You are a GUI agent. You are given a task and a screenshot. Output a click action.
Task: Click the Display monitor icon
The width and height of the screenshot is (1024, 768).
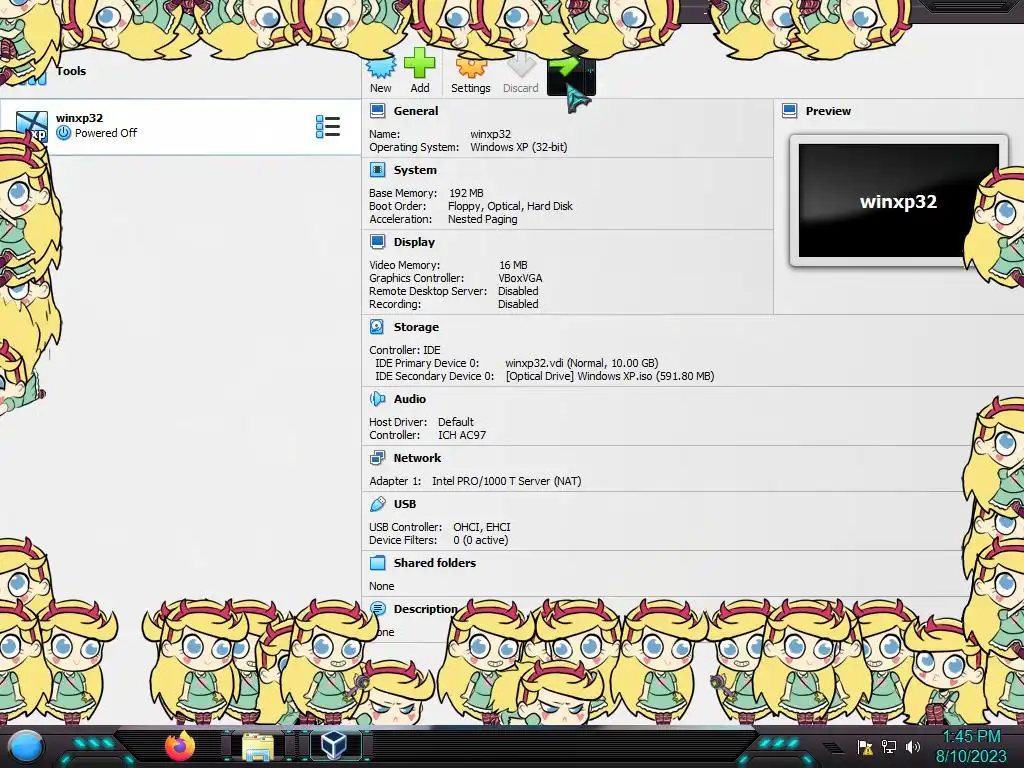[x=377, y=242]
